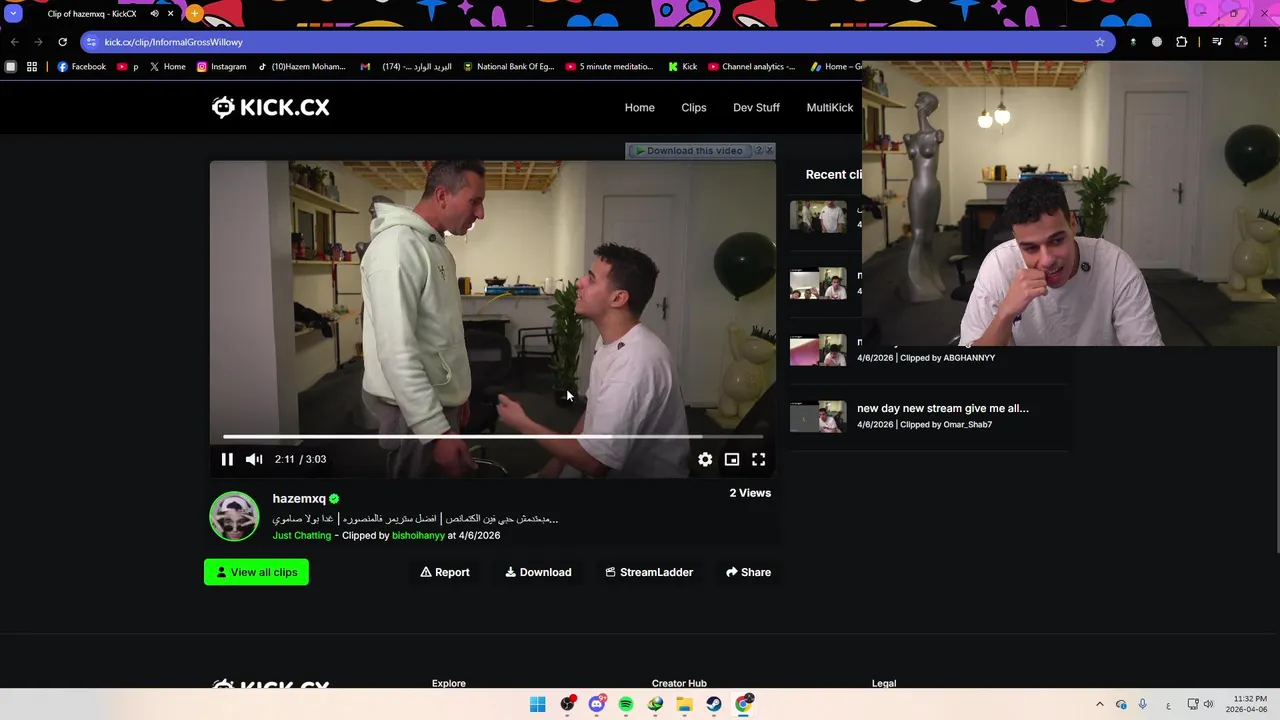This screenshot has height=720, width=1280.
Task: Click the View all clips button
Action: [x=256, y=572]
